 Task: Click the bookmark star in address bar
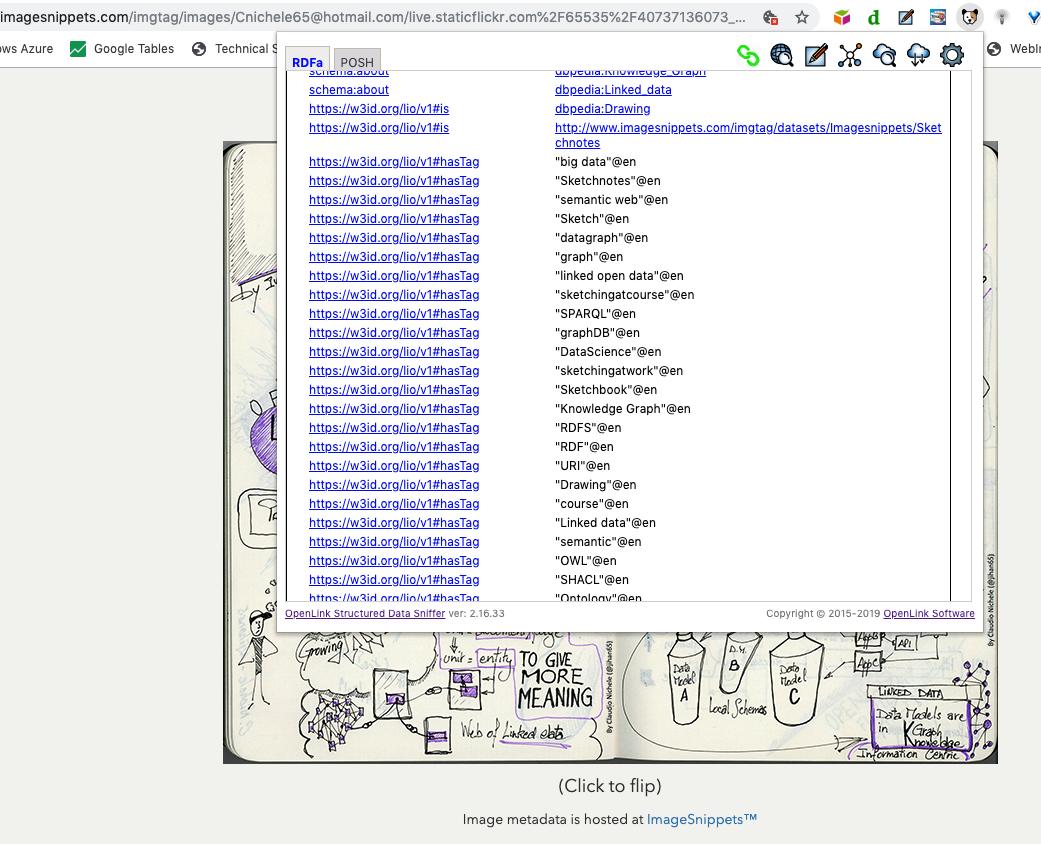click(801, 17)
